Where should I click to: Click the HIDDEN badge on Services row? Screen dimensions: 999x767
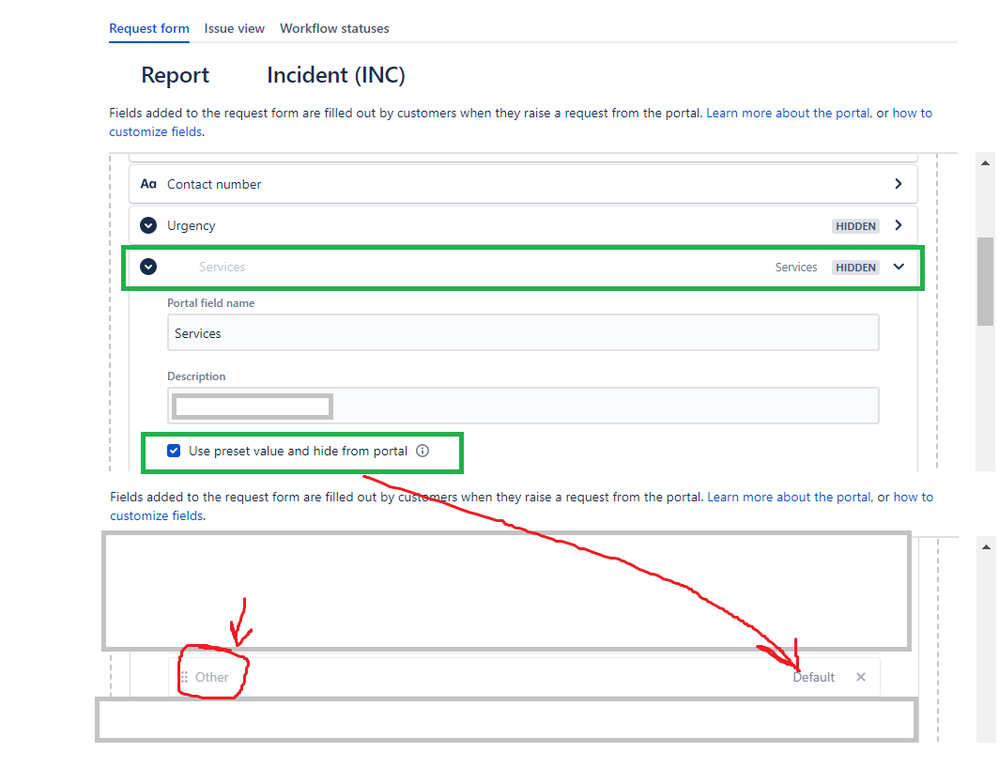pyautogui.click(x=856, y=268)
